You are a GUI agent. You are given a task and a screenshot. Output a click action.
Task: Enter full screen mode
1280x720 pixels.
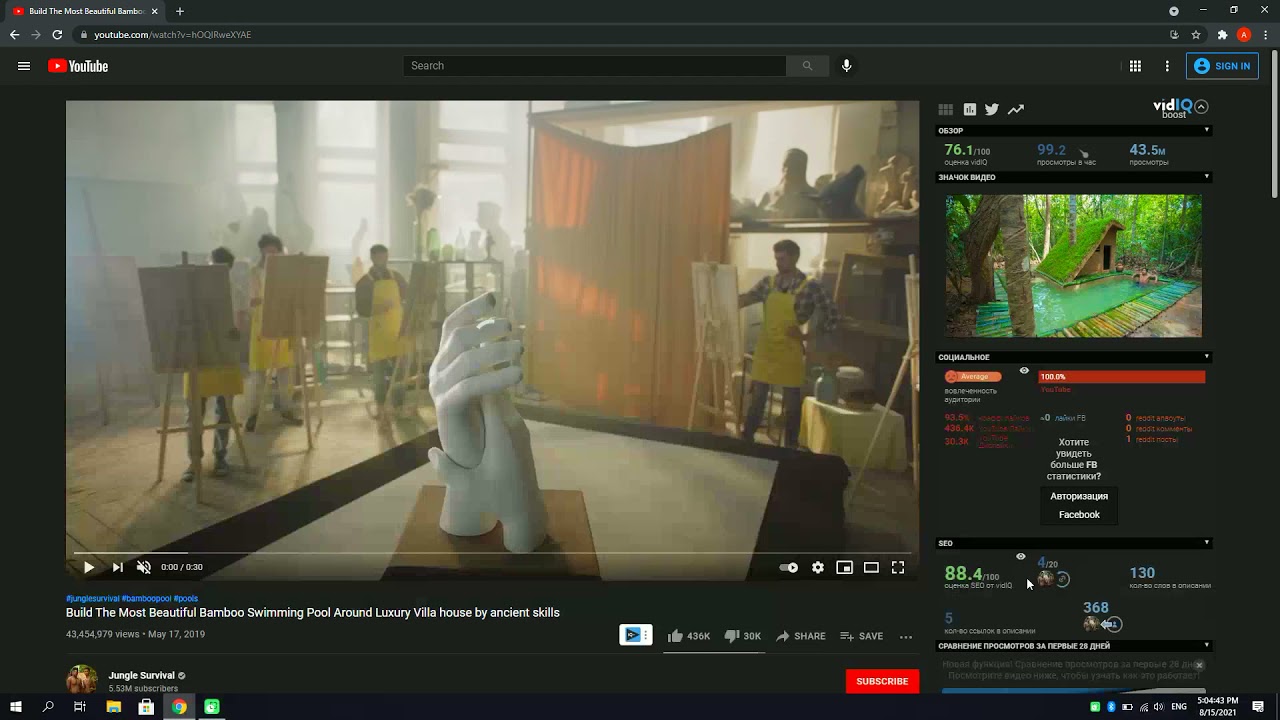pyautogui.click(x=898, y=567)
